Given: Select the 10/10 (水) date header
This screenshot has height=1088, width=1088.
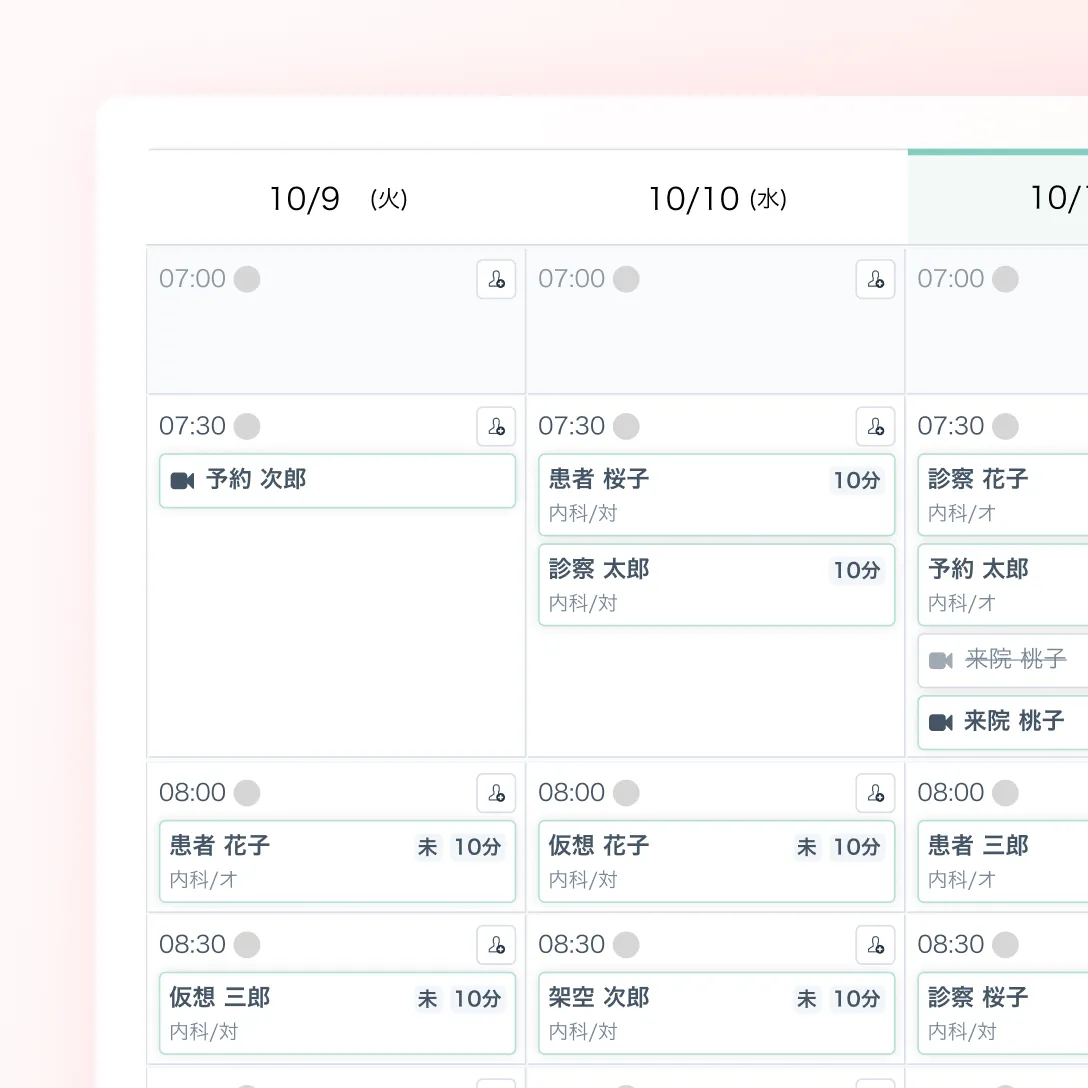Looking at the screenshot, I should point(715,197).
